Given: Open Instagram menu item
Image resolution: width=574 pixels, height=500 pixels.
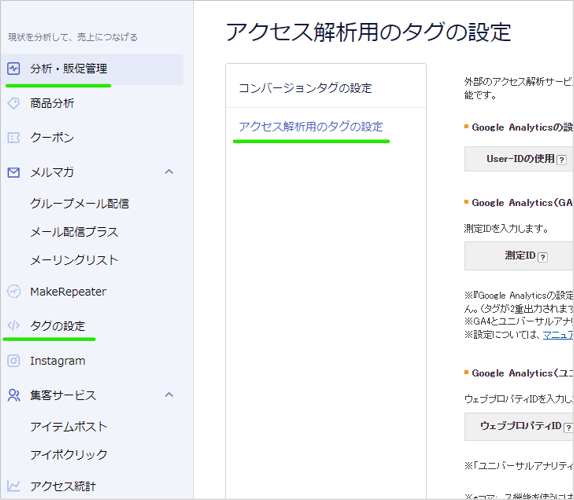Looking at the screenshot, I should [x=57, y=361].
